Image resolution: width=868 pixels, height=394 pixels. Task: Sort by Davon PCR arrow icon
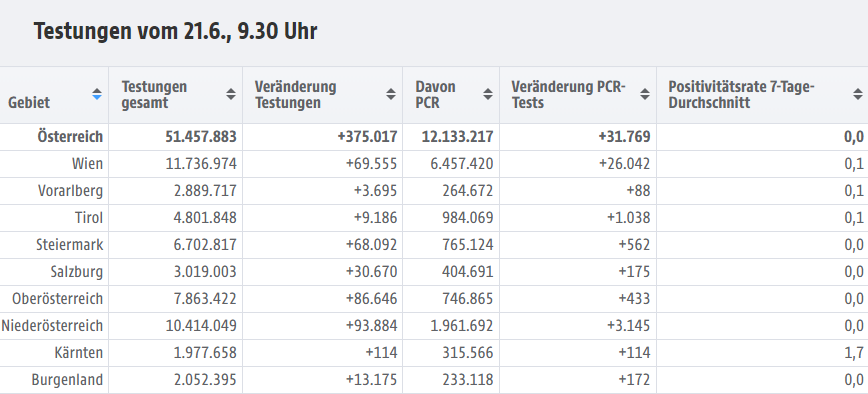(x=488, y=95)
